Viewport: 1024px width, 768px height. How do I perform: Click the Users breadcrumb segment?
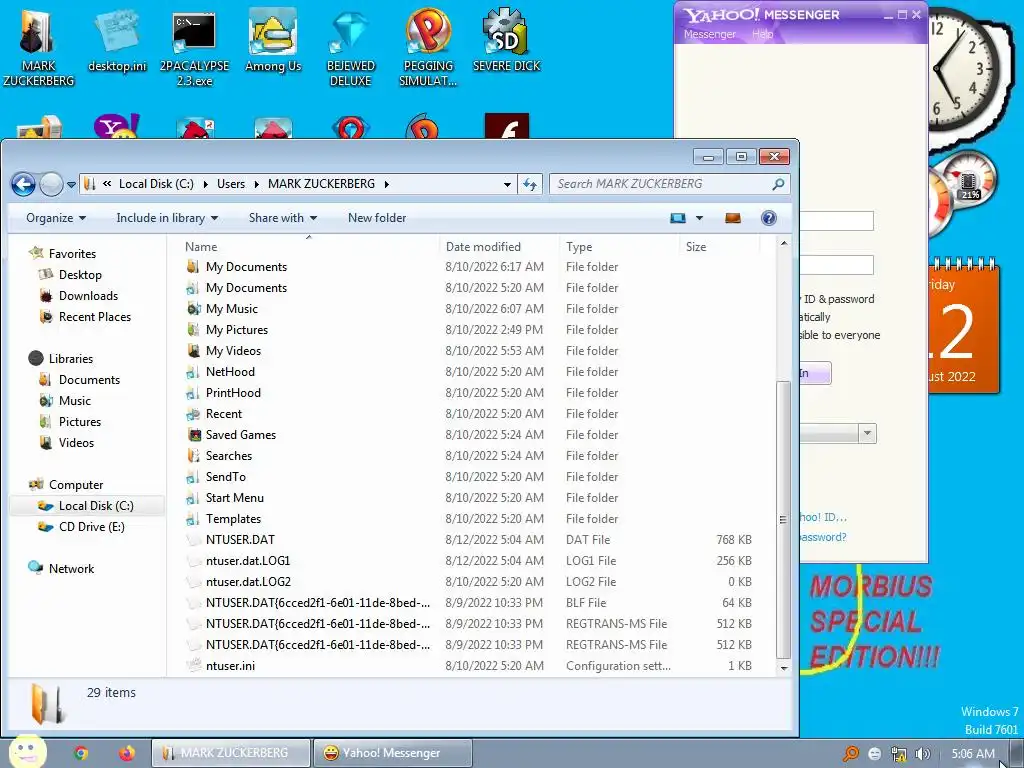(231, 185)
